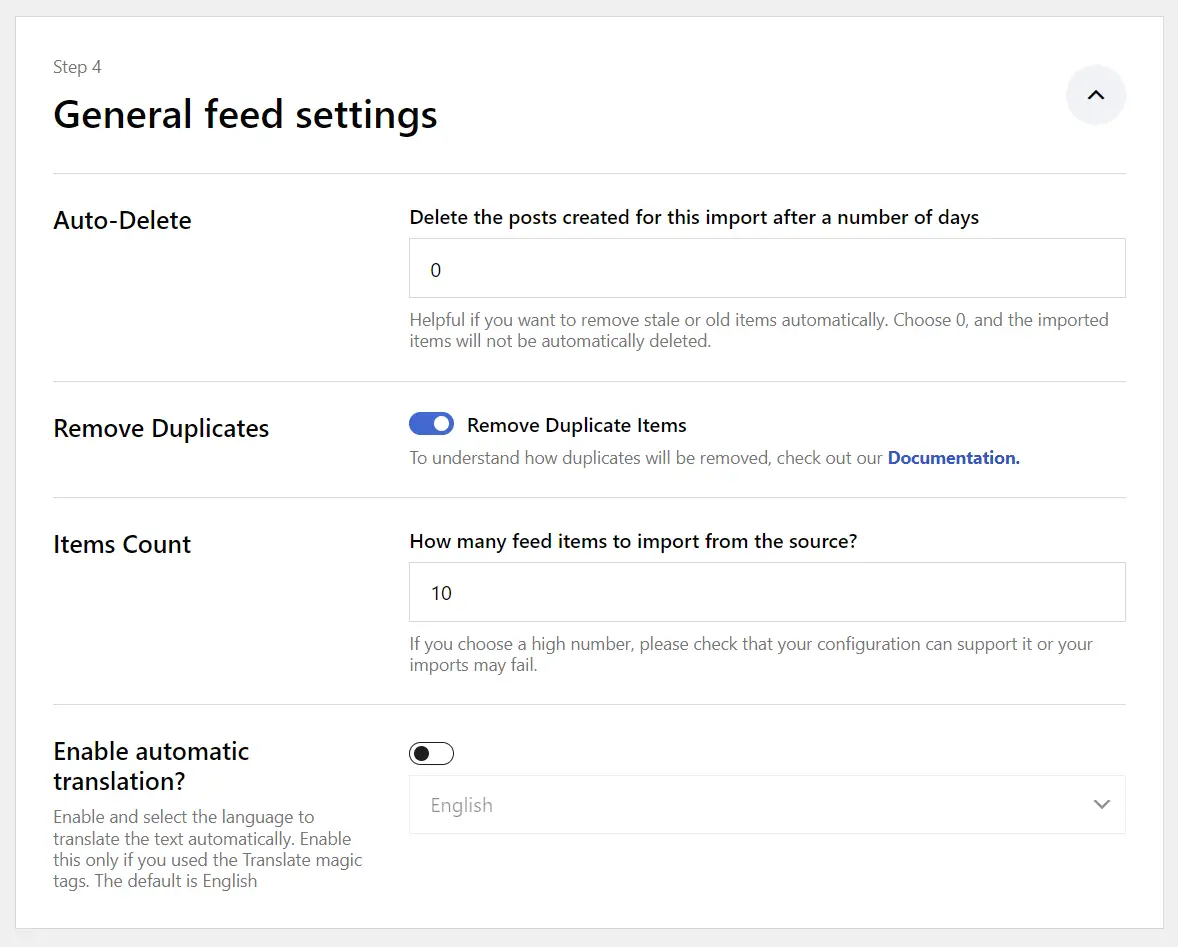Click the 'Step 4' label

[77, 67]
